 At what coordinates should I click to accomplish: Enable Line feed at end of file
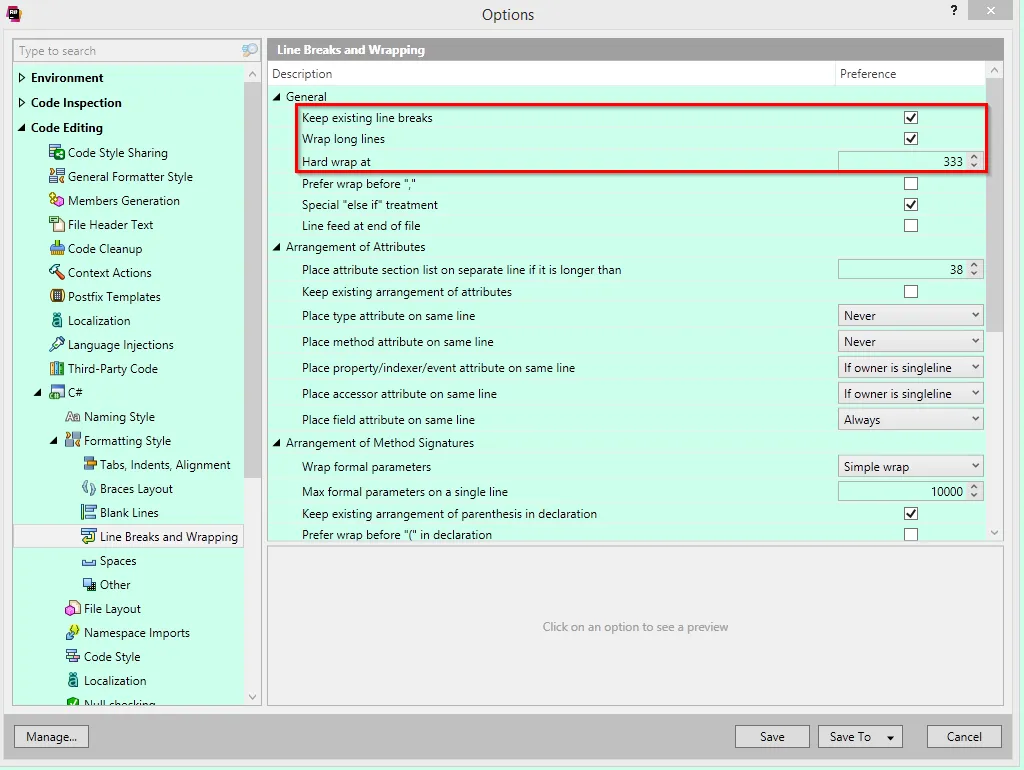[x=910, y=225]
